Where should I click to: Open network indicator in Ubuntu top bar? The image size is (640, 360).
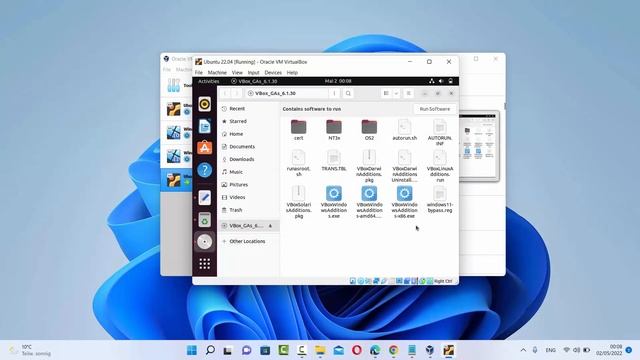(x=432, y=81)
